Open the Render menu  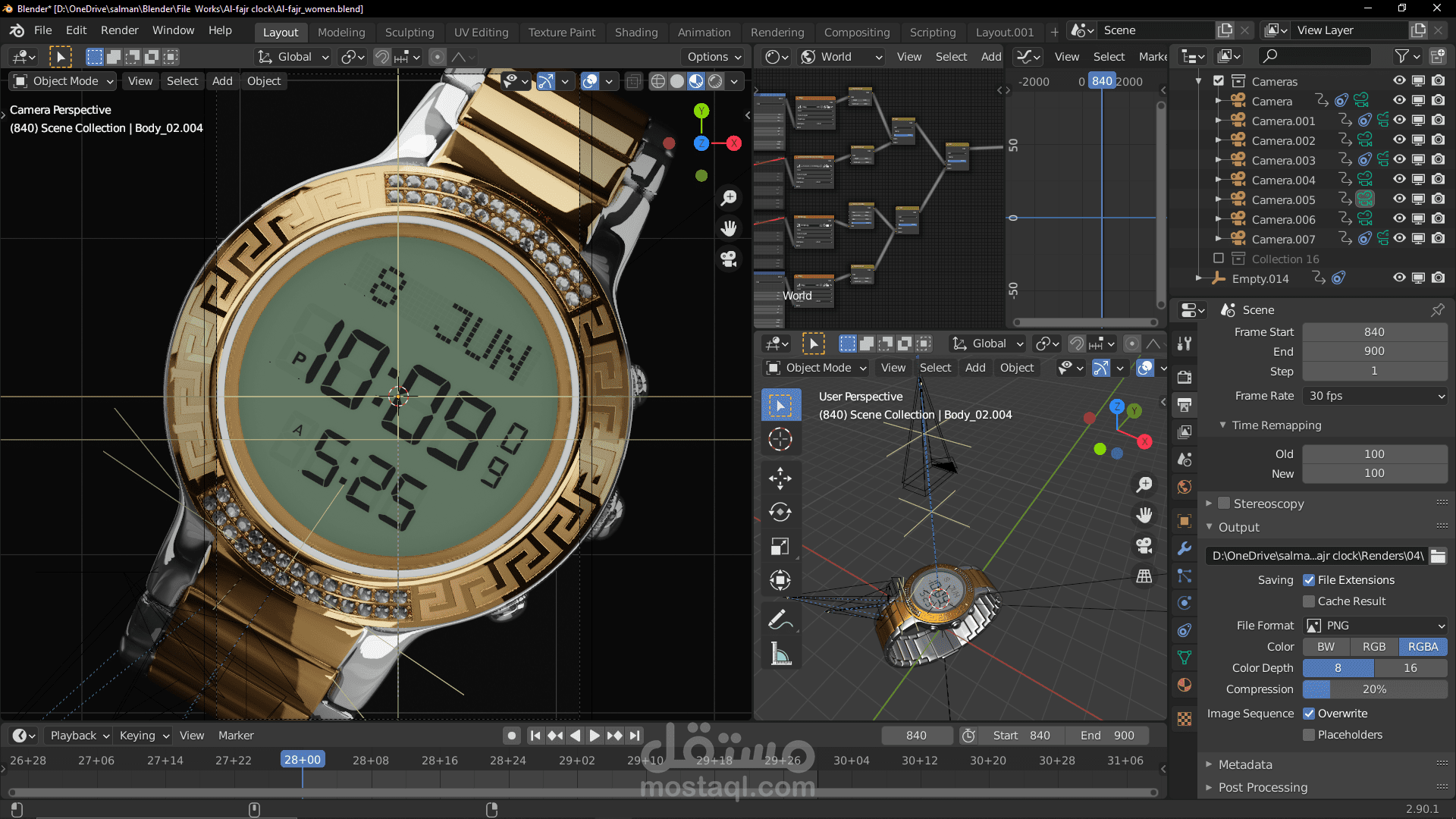(119, 30)
